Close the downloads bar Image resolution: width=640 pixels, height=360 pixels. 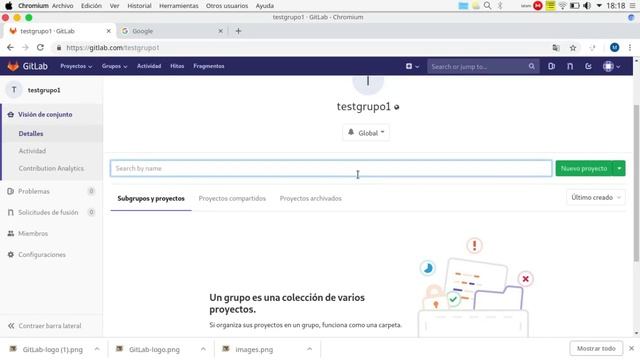pyautogui.click(x=631, y=349)
